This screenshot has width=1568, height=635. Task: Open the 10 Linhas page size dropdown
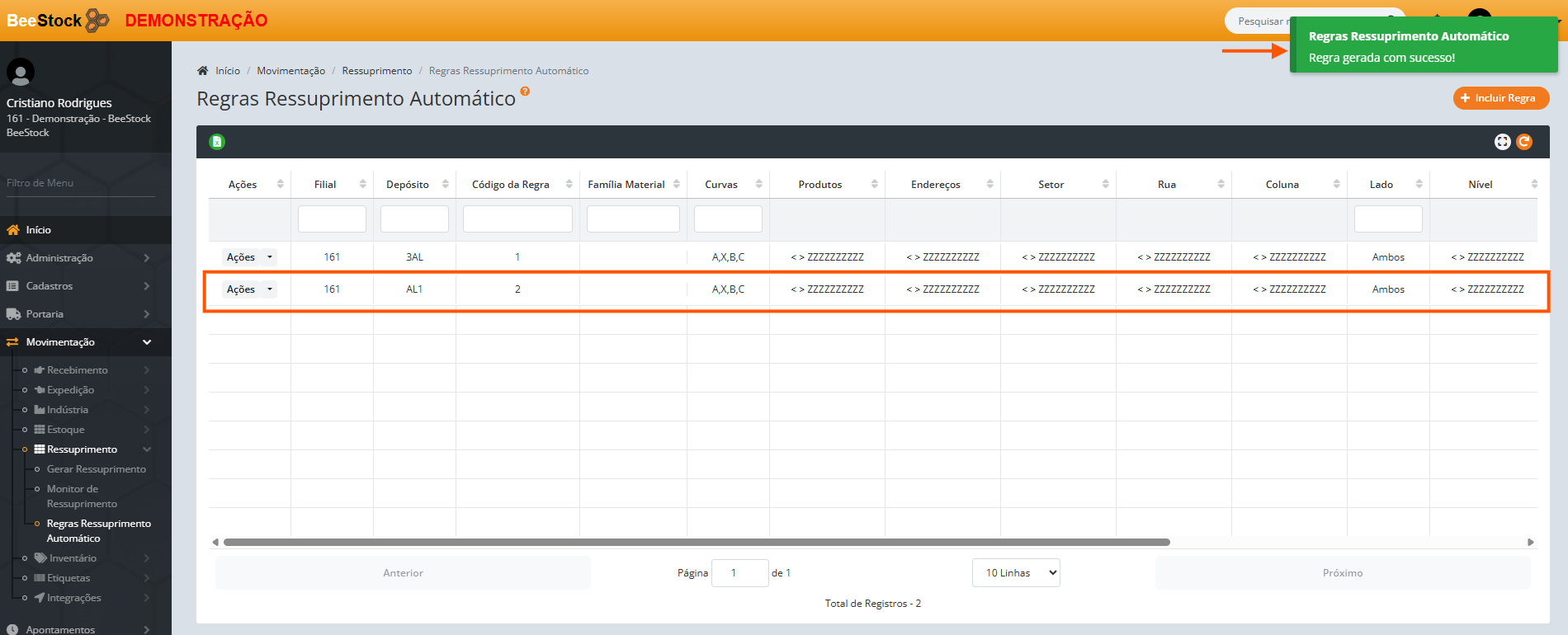pos(1016,573)
